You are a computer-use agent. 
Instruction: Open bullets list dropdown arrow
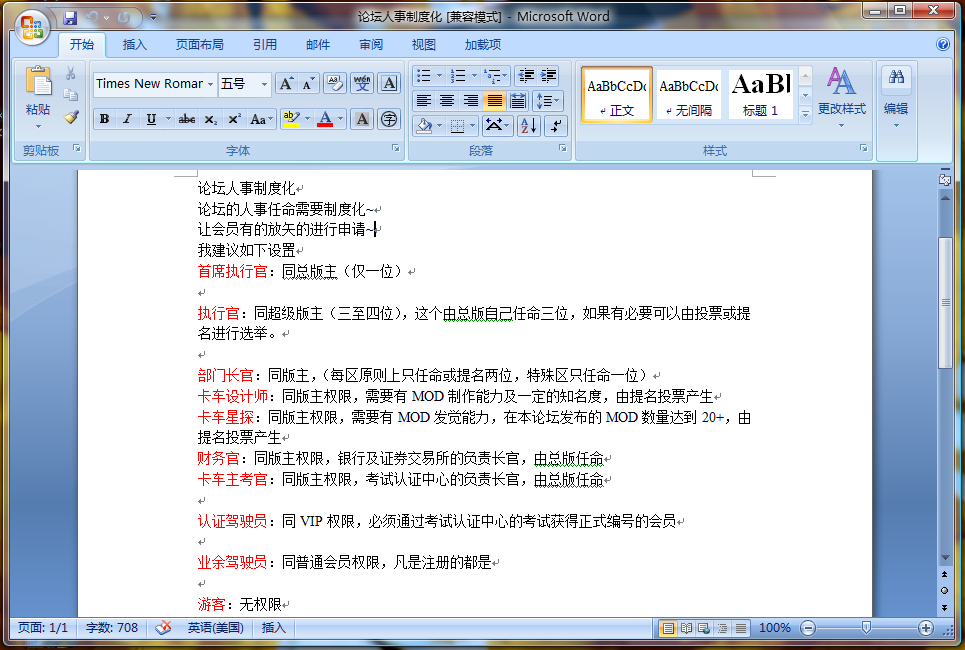[x=439, y=76]
